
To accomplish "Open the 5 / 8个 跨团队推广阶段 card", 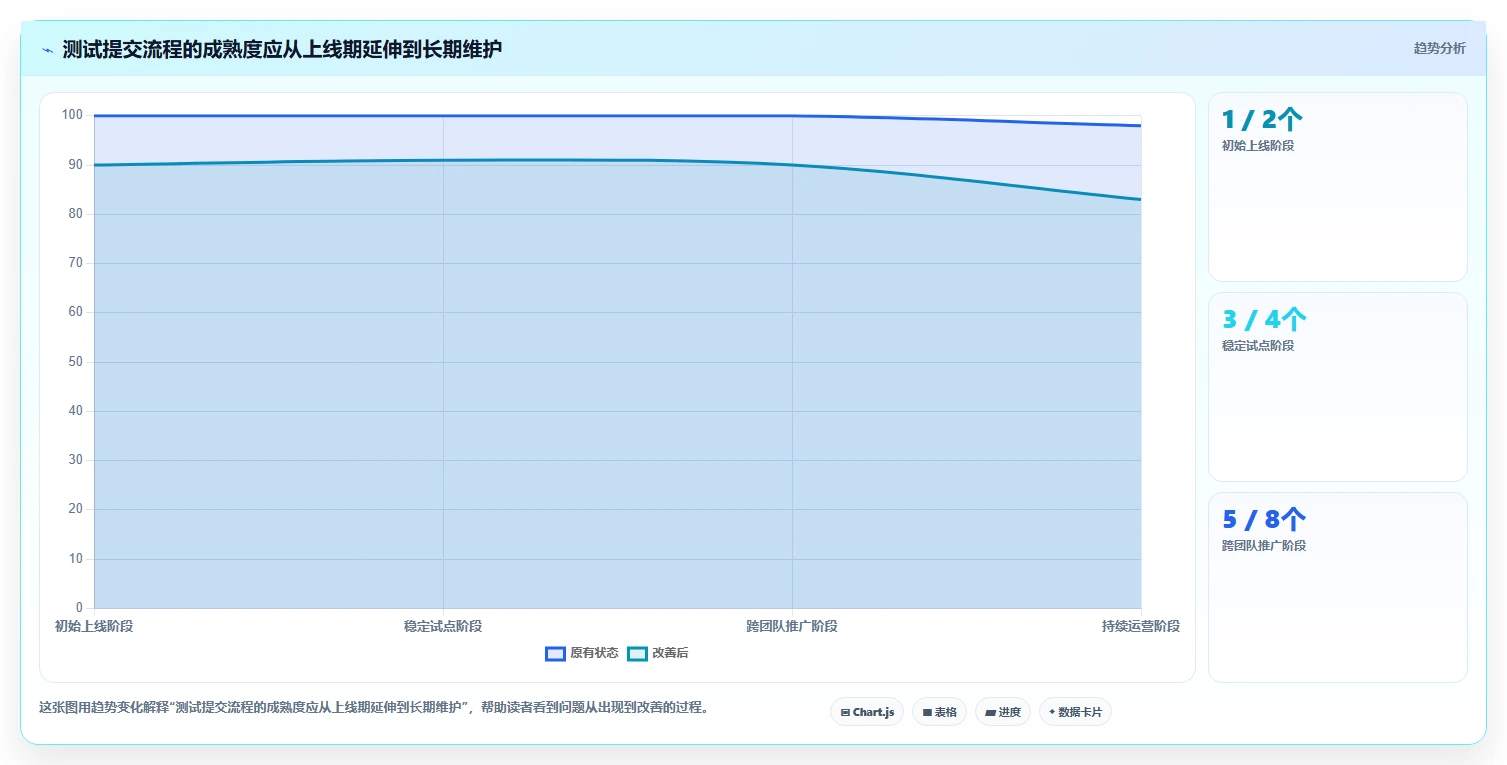I will [x=1338, y=587].
